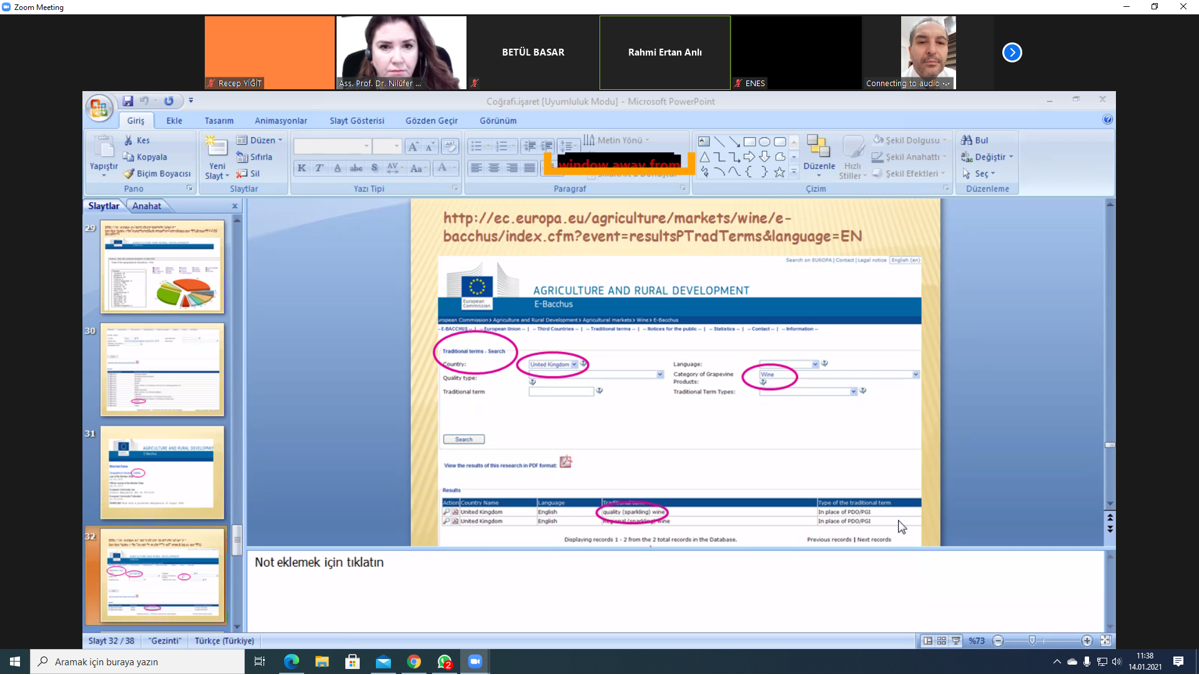Click the Biçim Boyacısı format painter
This screenshot has width=1199, height=675.
(157, 173)
